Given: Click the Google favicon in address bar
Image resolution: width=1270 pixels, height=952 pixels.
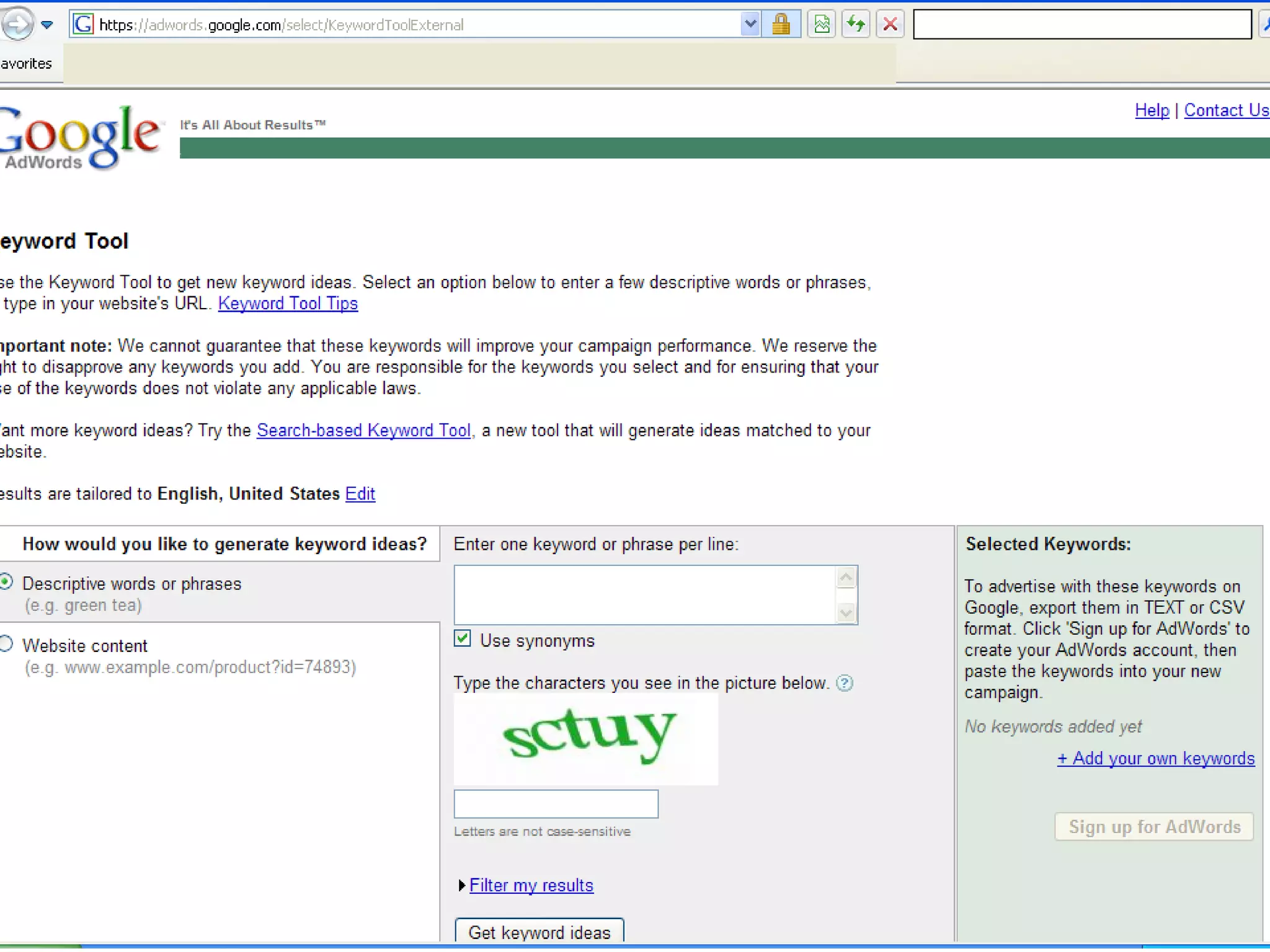Looking at the screenshot, I should point(83,25).
